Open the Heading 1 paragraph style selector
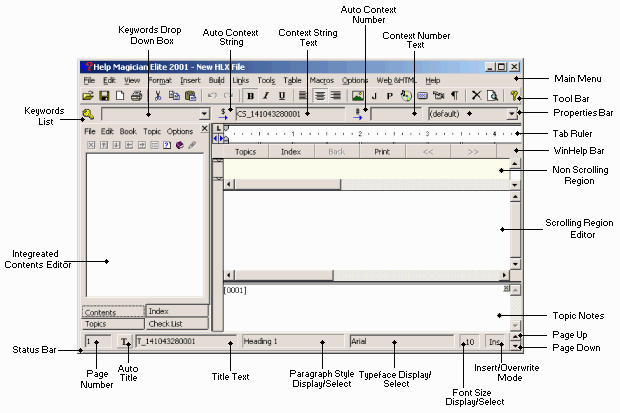 (x=293, y=341)
